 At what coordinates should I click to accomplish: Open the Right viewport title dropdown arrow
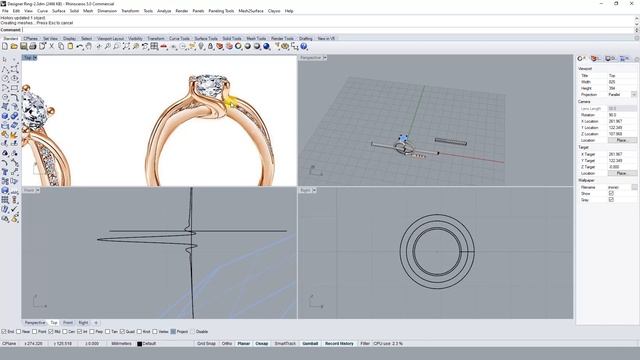(x=314, y=190)
